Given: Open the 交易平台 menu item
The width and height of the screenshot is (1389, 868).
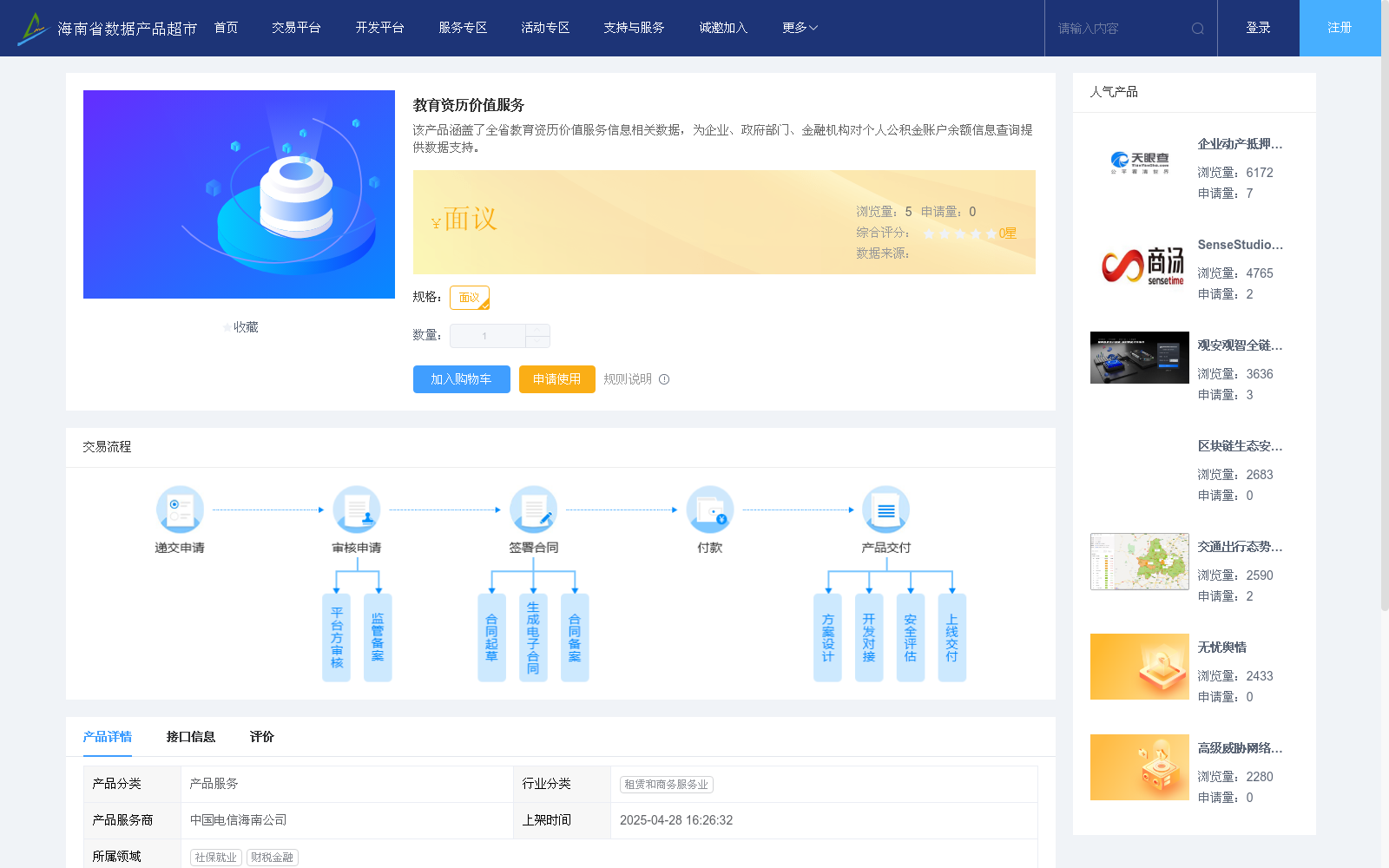Looking at the screenshot, I should coord(296,28).
